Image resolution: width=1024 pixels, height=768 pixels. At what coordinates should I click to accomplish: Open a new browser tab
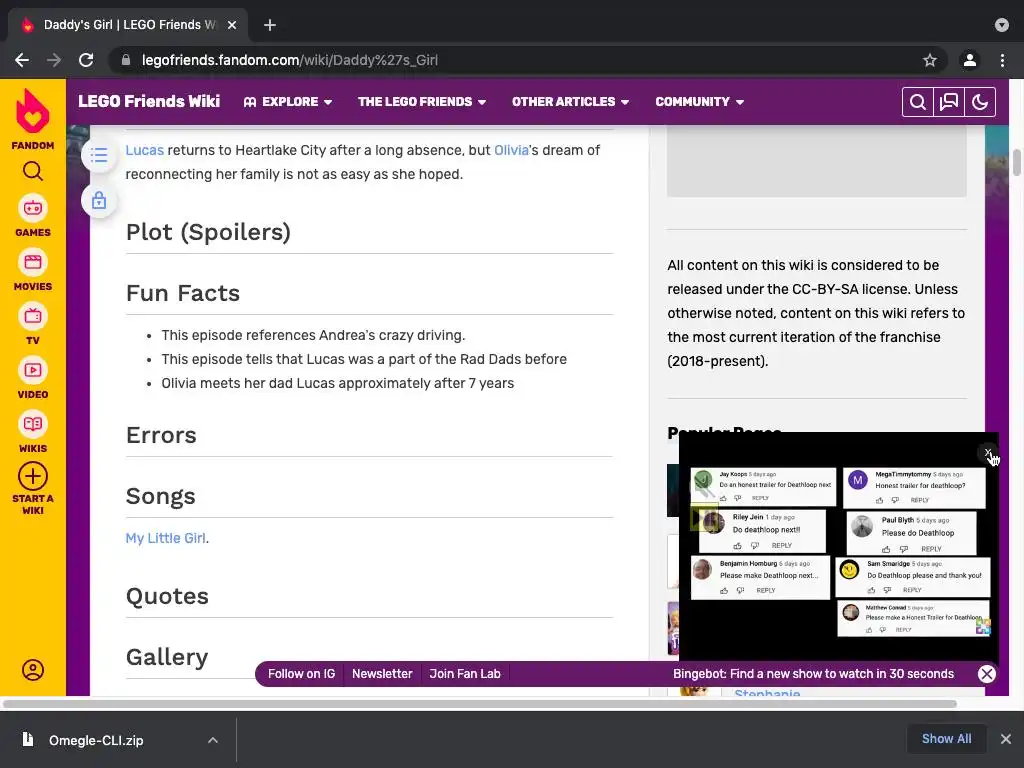click(x=270, y=25)
